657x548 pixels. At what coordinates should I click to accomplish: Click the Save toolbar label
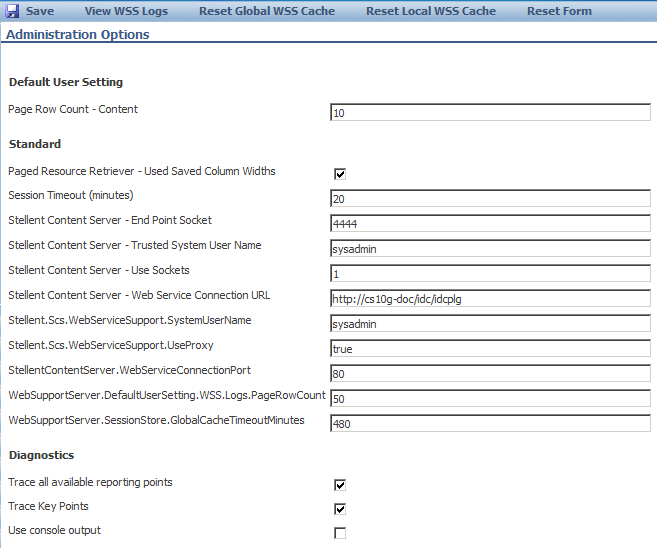(40, 11)
